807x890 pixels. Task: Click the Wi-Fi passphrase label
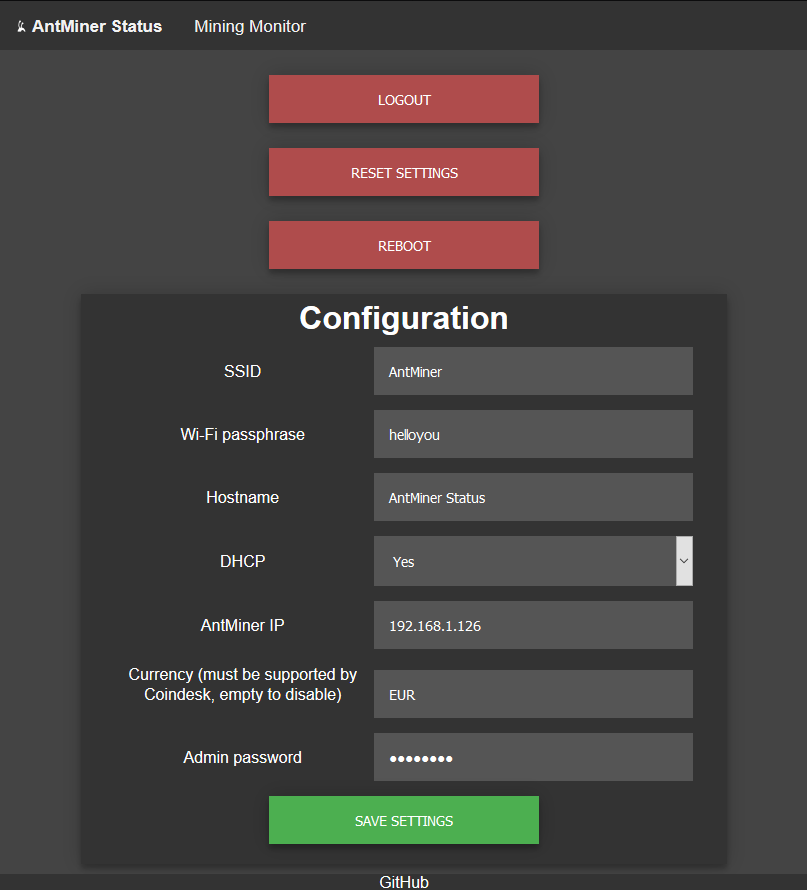point(242,434)
